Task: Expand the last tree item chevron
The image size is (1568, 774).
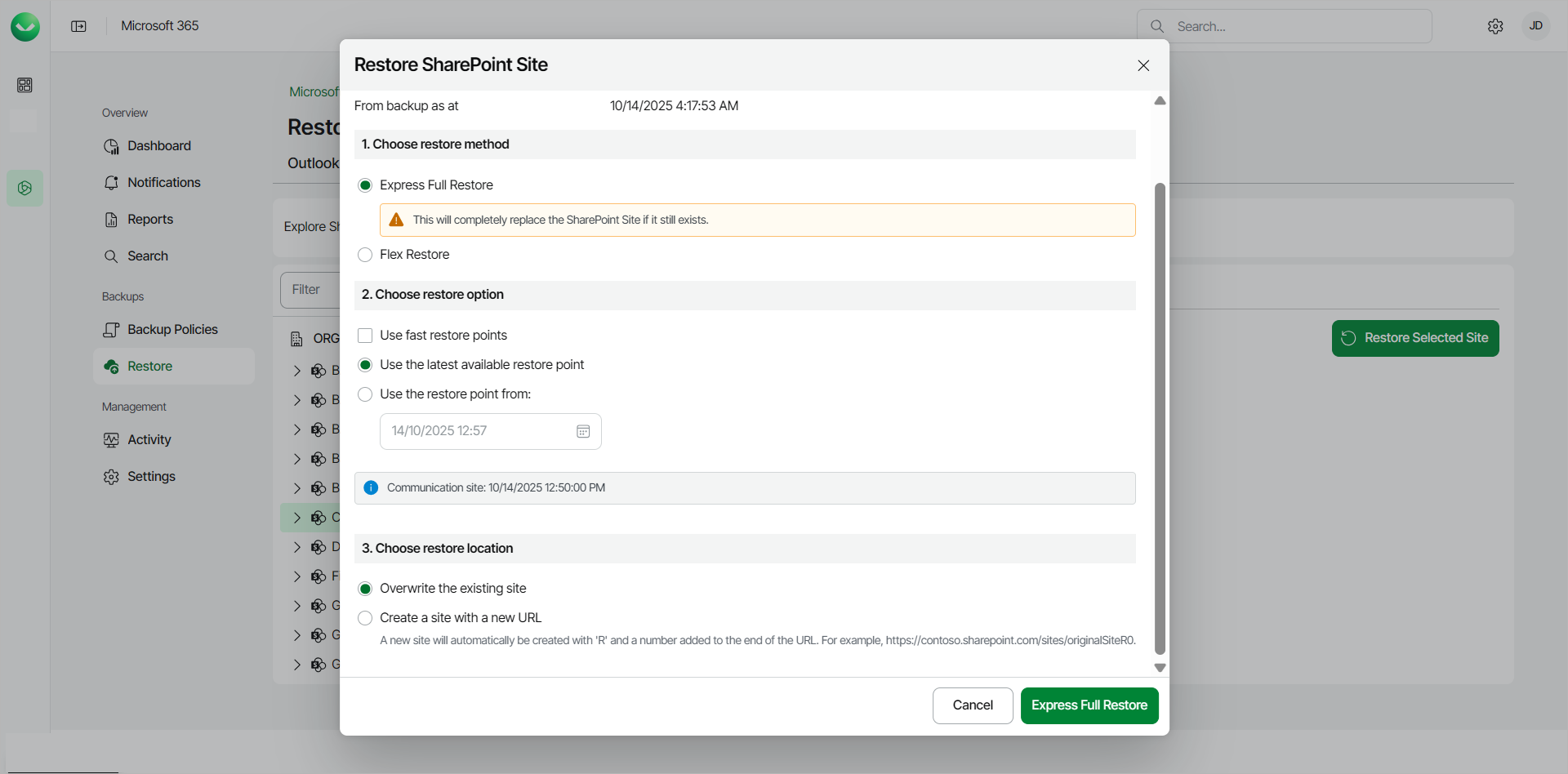Action: pyautogui.click(x=297, y=665)
